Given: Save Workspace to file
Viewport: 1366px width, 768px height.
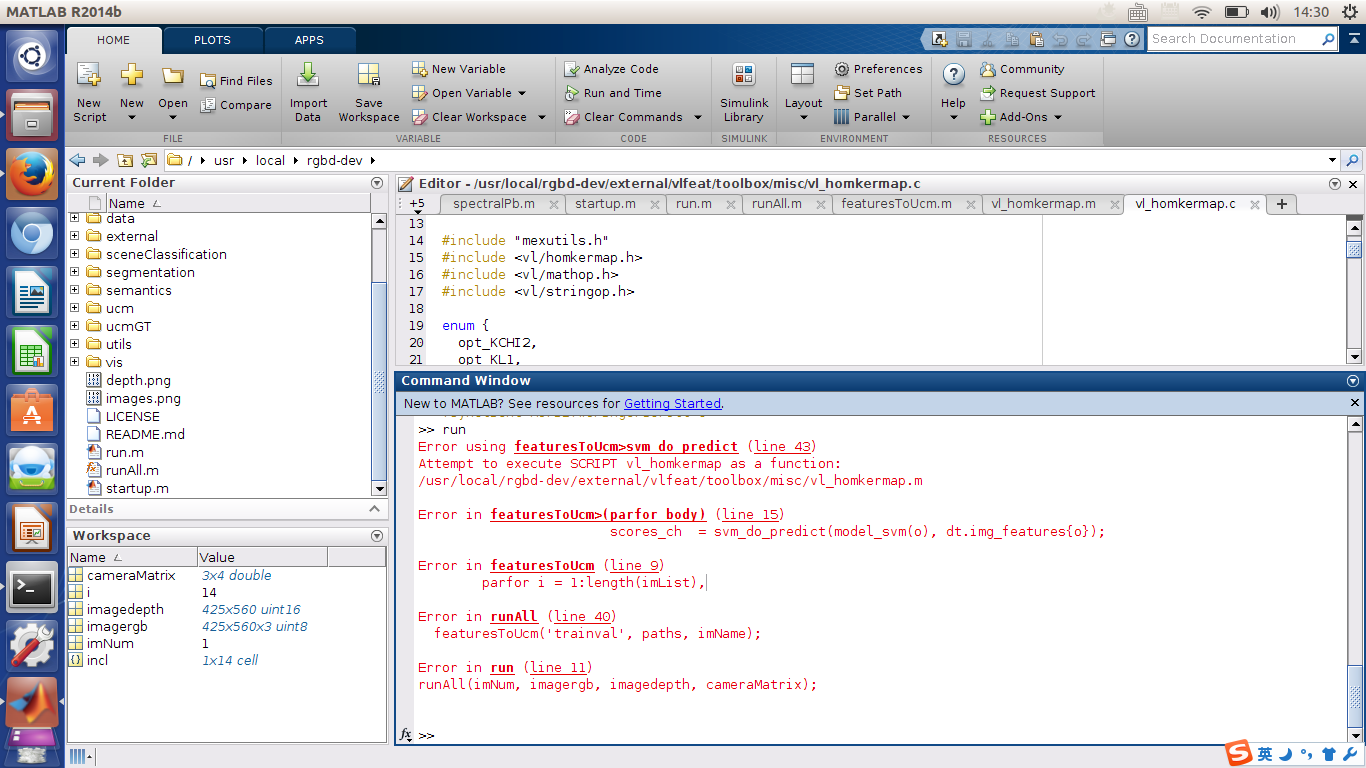Looking at the screenshot, I should coord(368,92).
